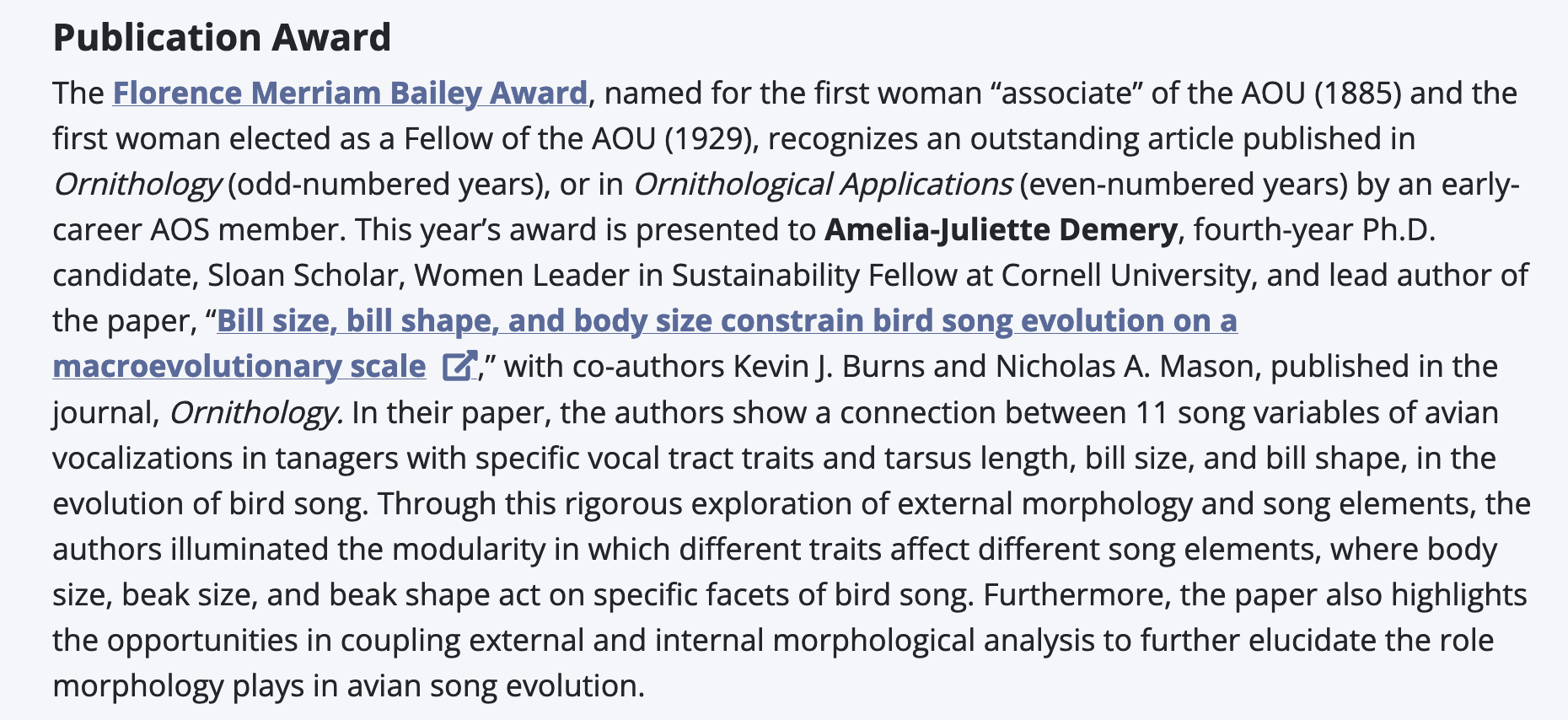Click the bold name Amelia-Juliette Demery

tap(1001, 230)
